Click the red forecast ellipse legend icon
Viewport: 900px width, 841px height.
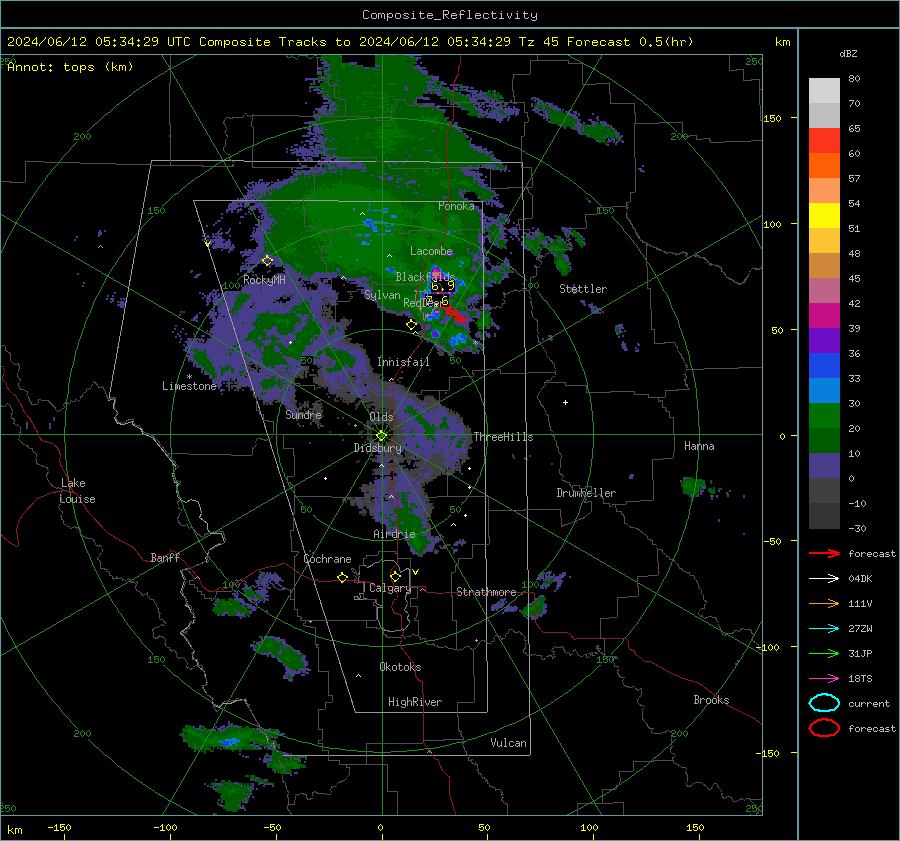coord(824,728)
